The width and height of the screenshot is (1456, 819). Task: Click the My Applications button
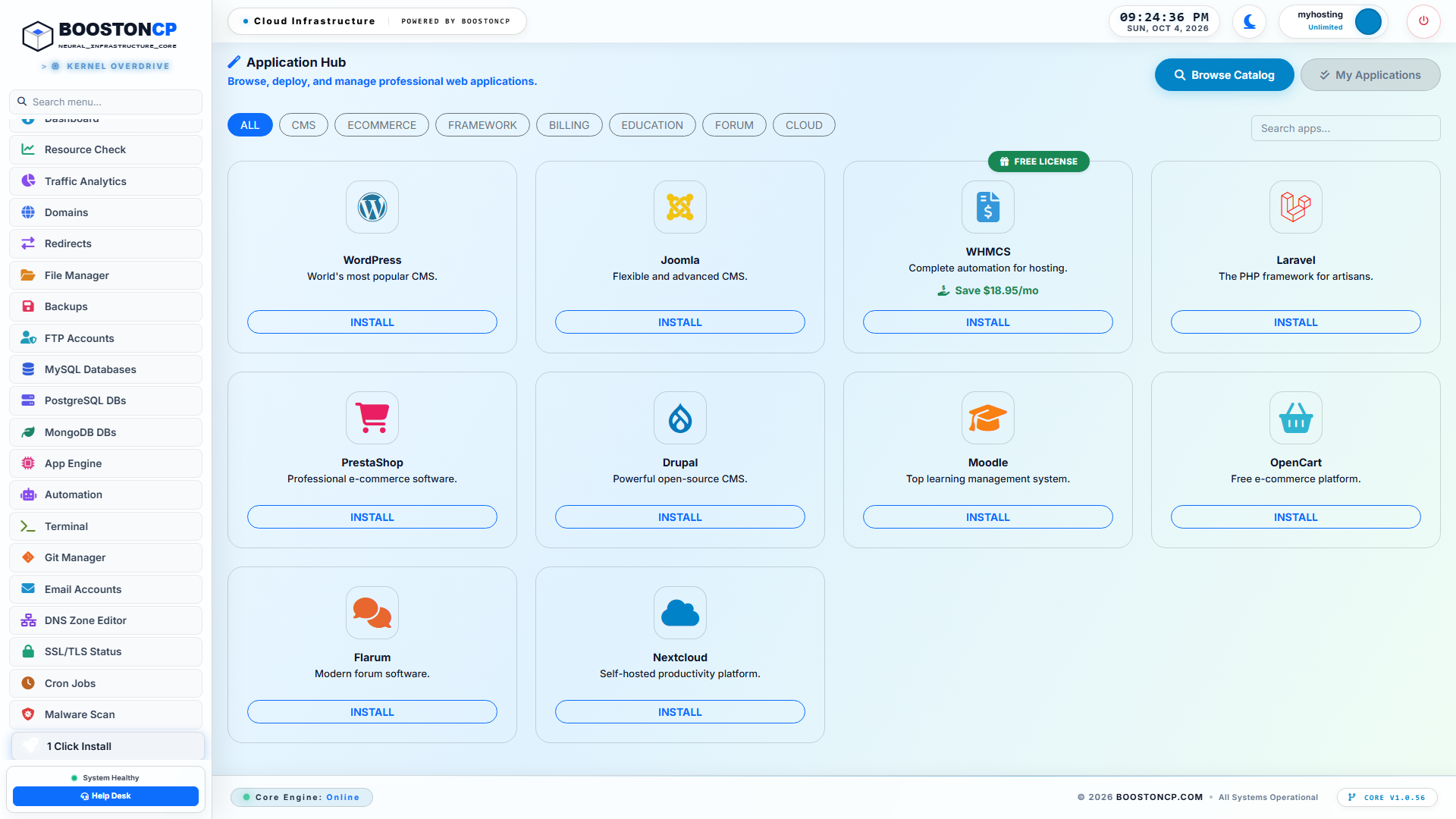click(1370, 75)
